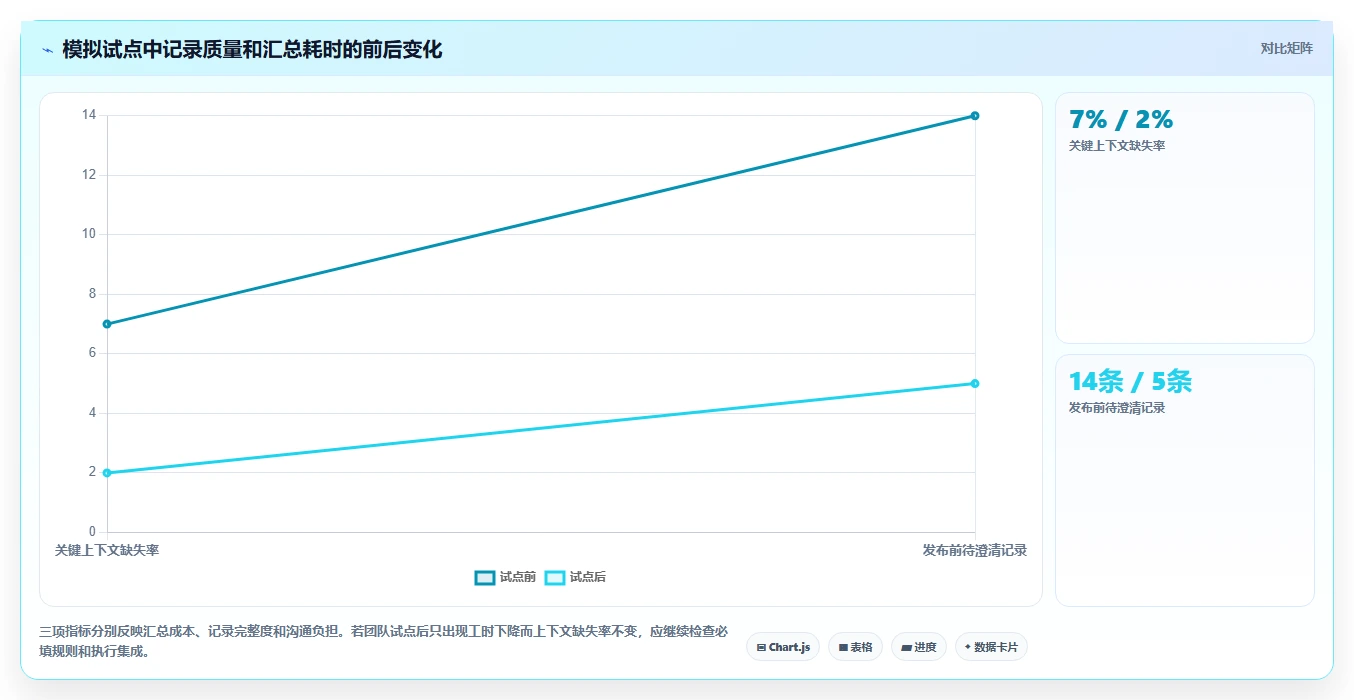Click the 进度 tag

click(x=918, y=647)
